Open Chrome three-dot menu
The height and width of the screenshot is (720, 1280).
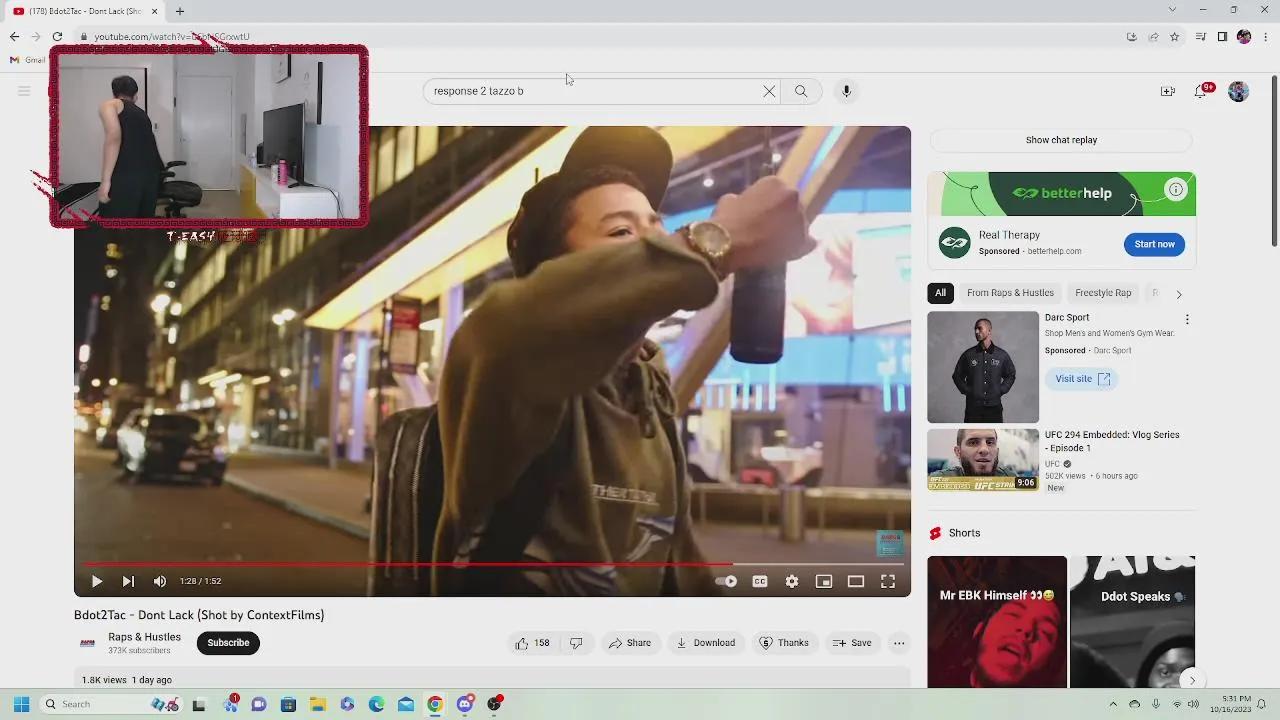(x=1265, y=37)
